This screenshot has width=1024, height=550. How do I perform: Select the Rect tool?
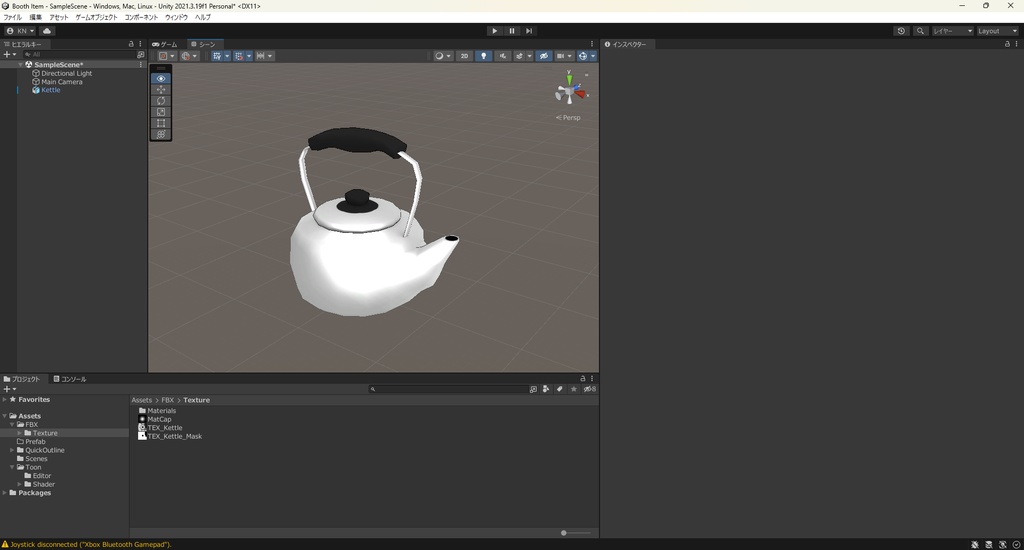pos(161,123)
